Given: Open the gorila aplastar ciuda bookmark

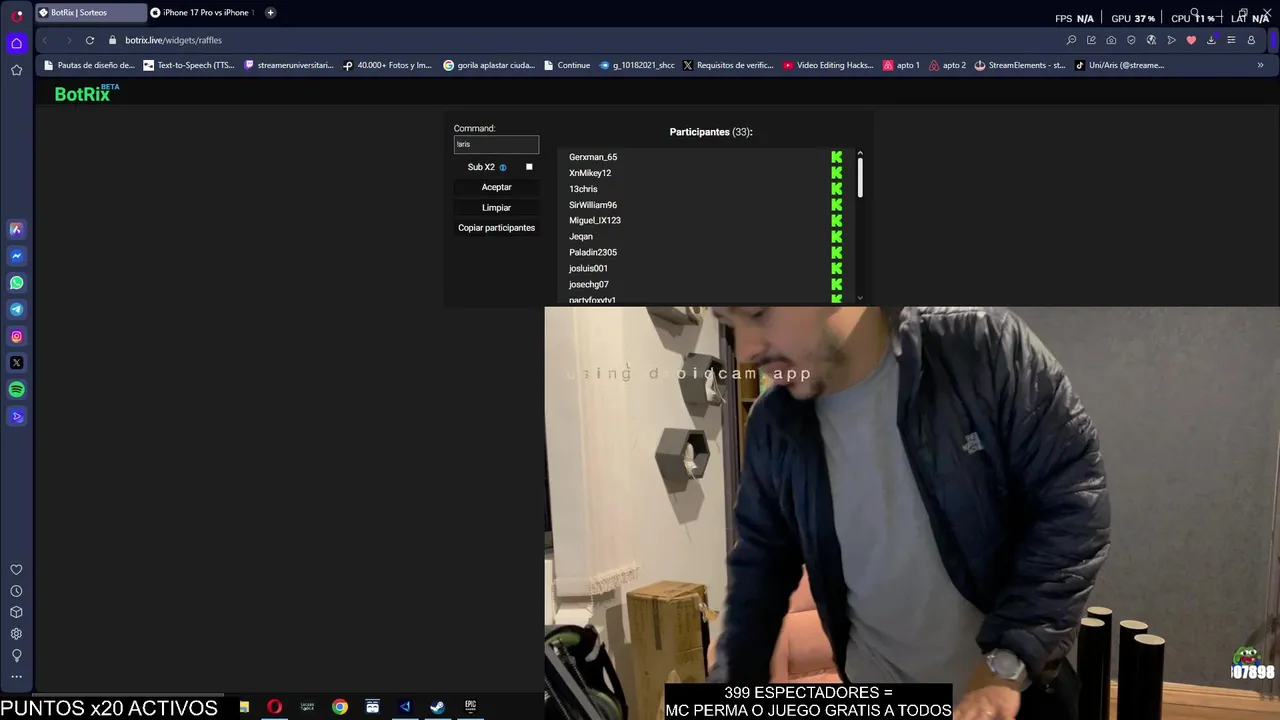Looking at the screenshot, I should point(489,65).
